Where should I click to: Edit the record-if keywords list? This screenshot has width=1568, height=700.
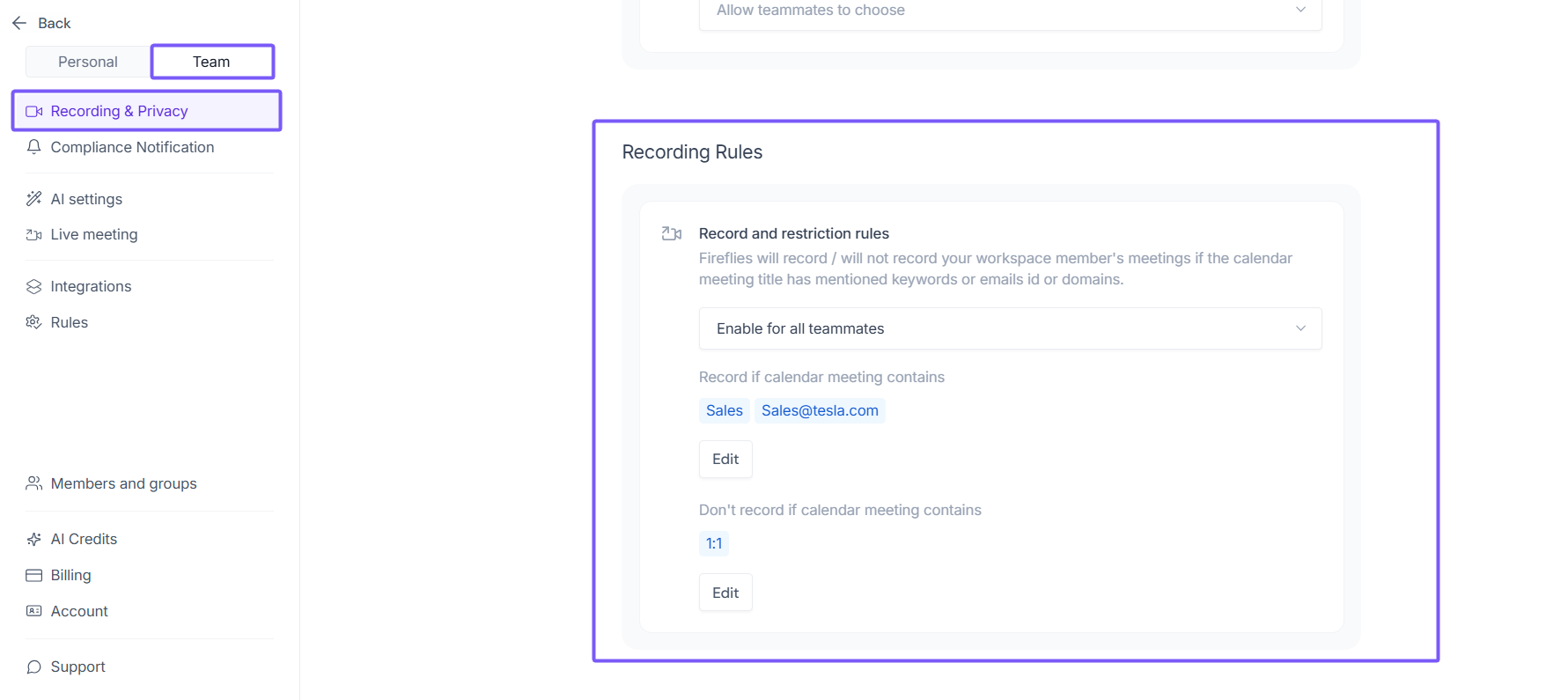[725, 459]
